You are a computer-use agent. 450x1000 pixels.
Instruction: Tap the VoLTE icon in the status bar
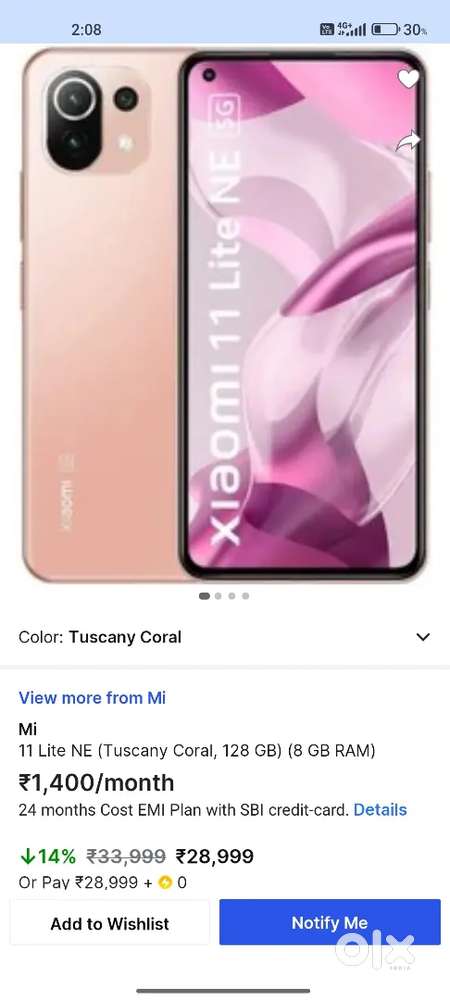[x=327, y=29]
